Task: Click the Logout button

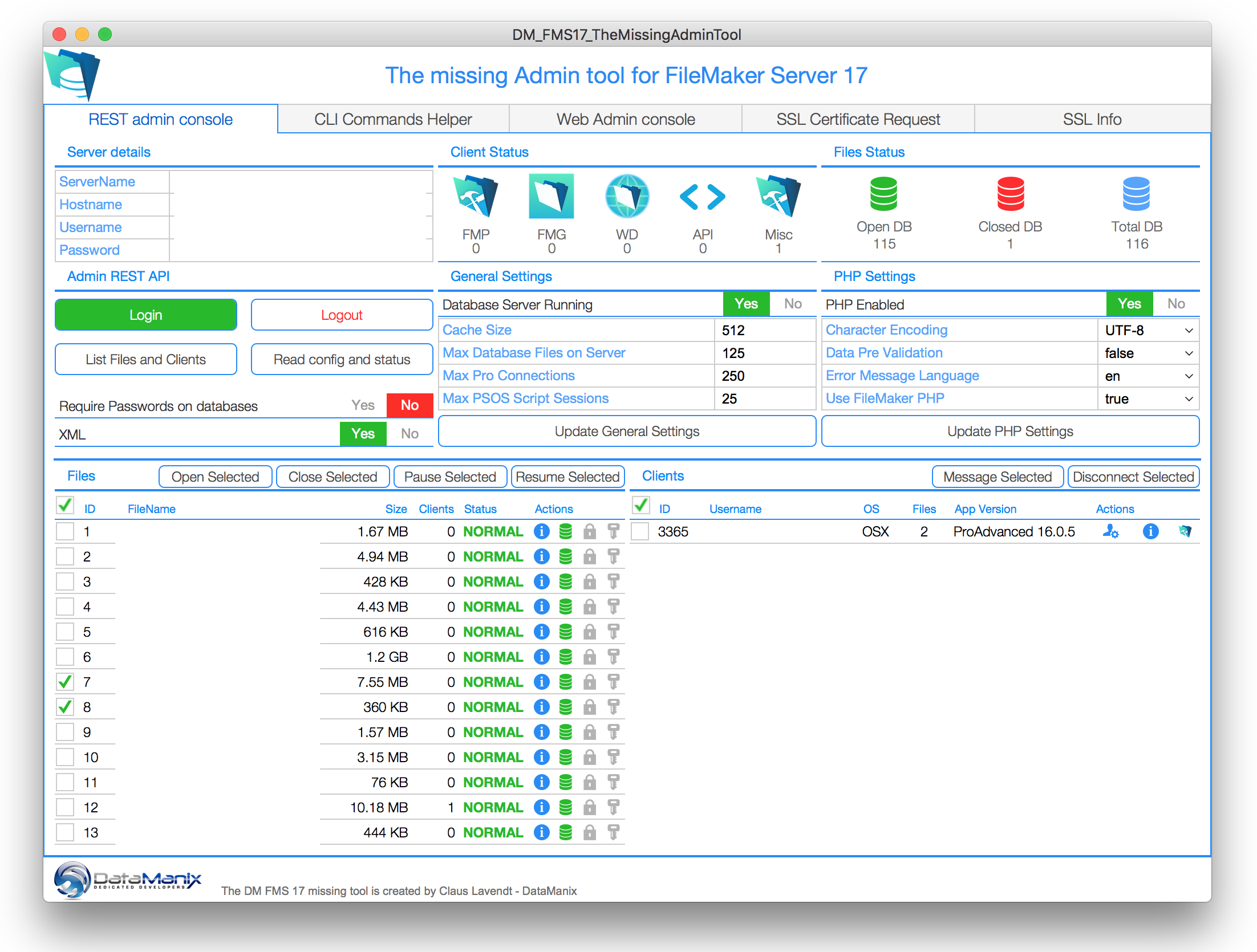Action: tap(342, 315)
